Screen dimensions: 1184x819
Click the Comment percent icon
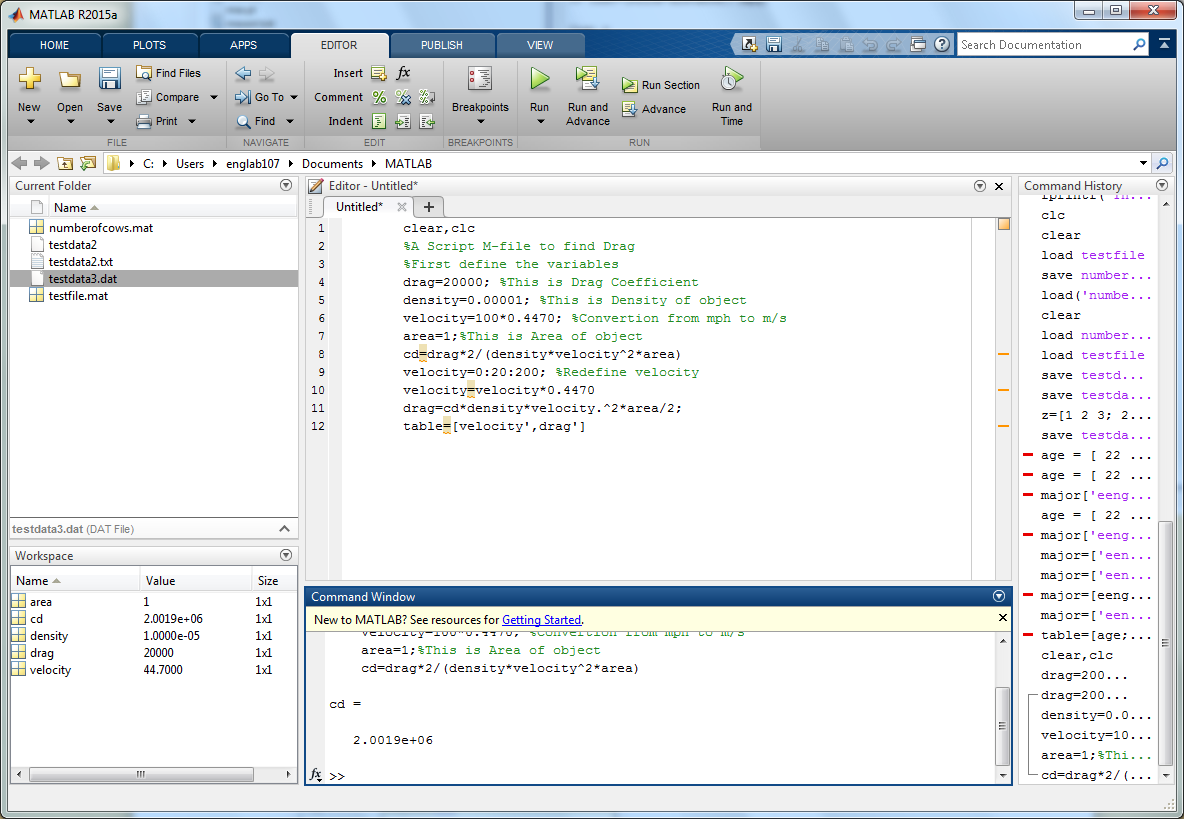(379, 97)
